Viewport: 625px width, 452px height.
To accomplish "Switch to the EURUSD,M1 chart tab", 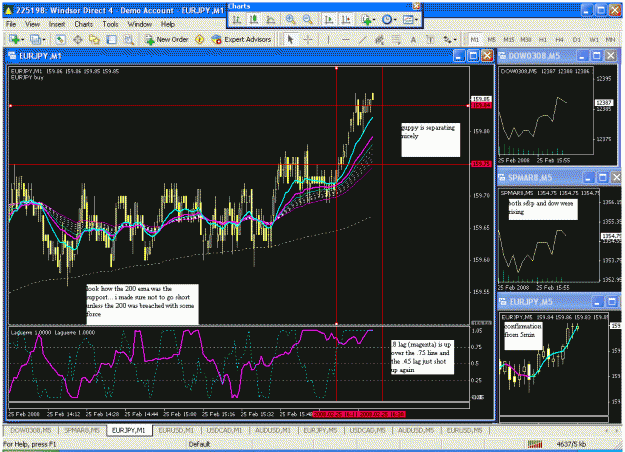I will click(176, 430).
